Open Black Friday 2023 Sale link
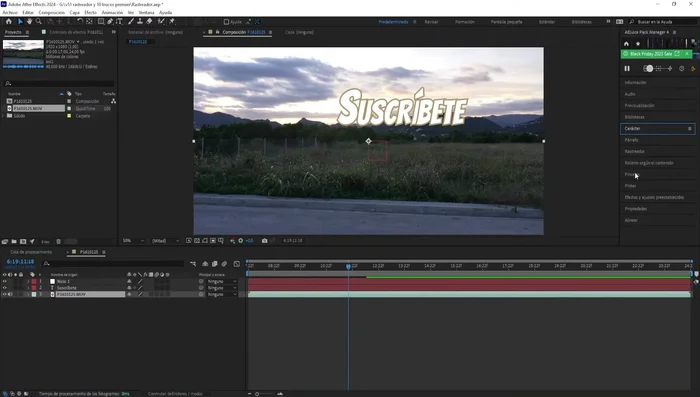Viewport: 700px width, 397px height. coord(651,54)
